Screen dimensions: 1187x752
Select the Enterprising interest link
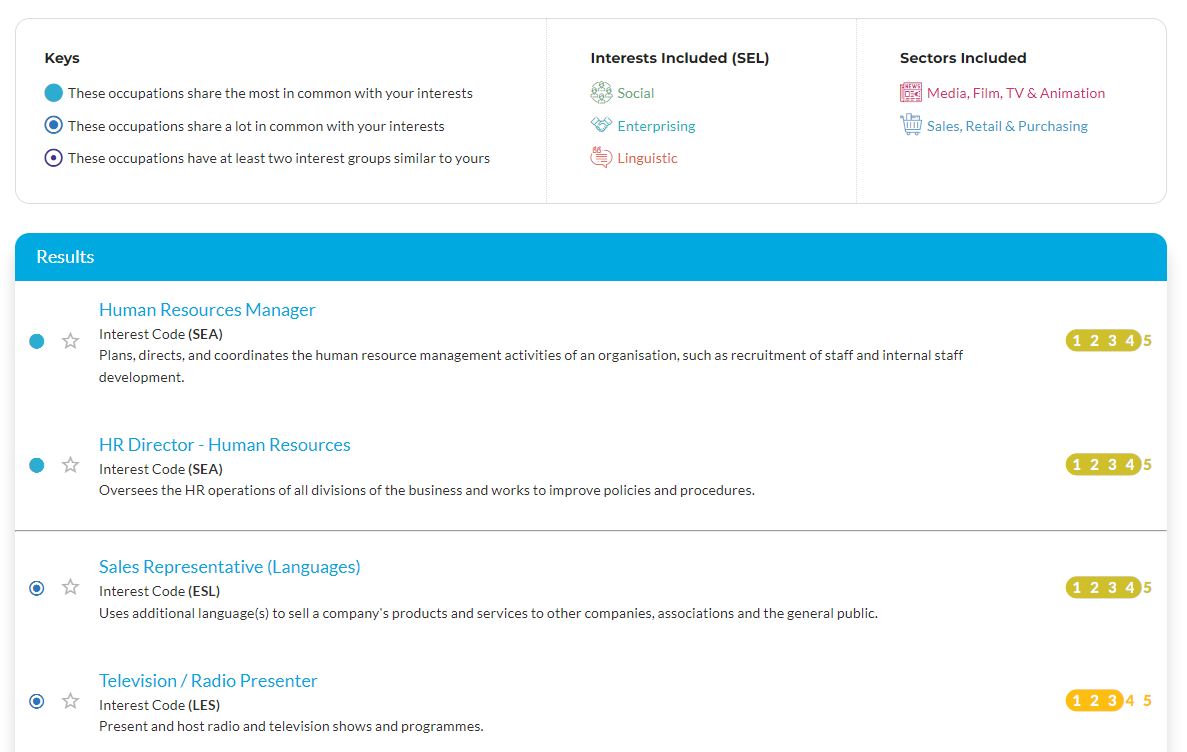point(656,126)
